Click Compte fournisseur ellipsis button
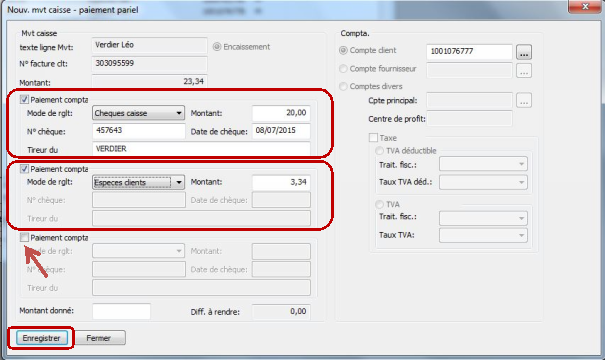605x361 pixels. click(x=524, y=71)
